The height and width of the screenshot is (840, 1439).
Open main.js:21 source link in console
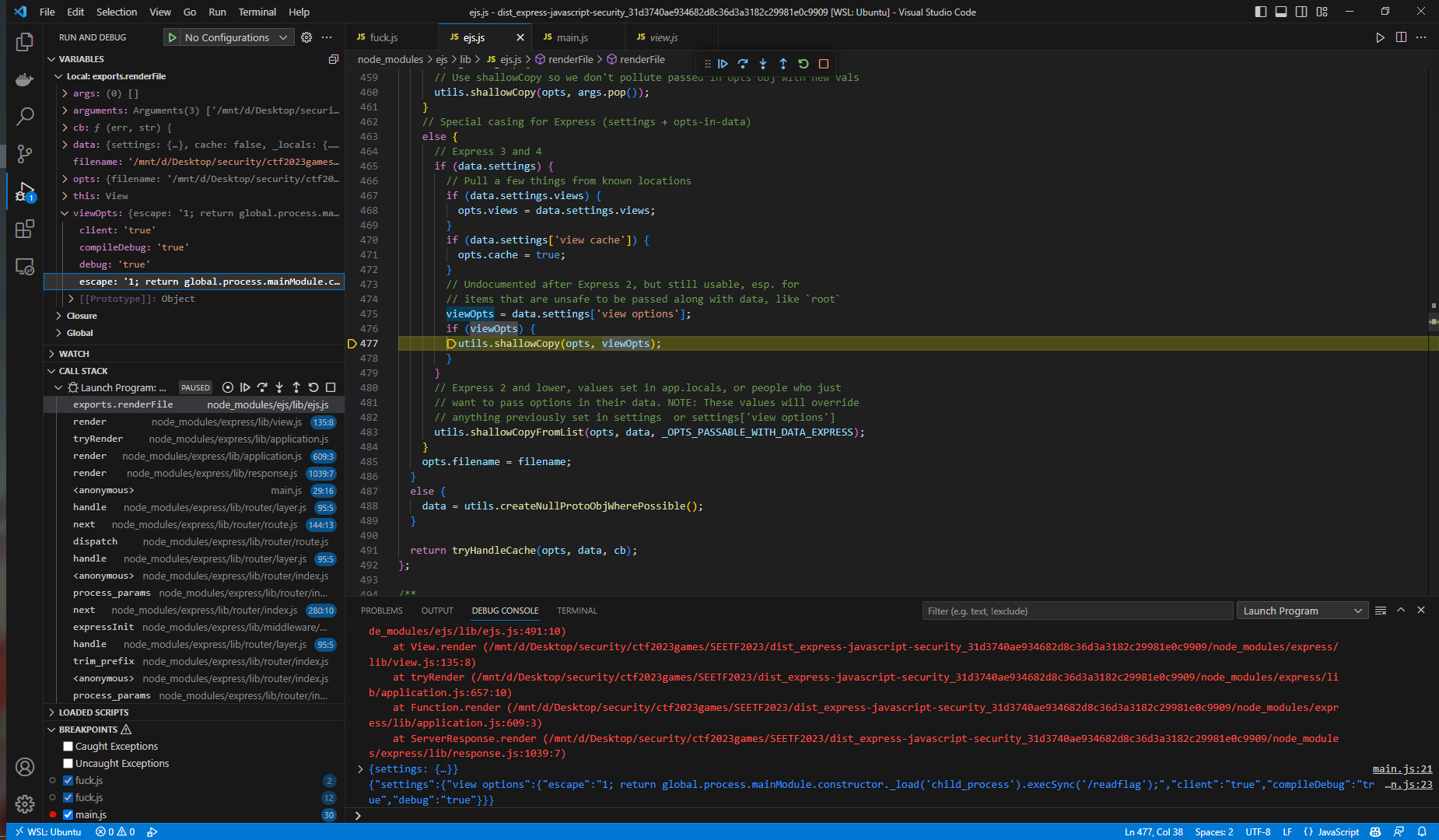[1402, 769]
